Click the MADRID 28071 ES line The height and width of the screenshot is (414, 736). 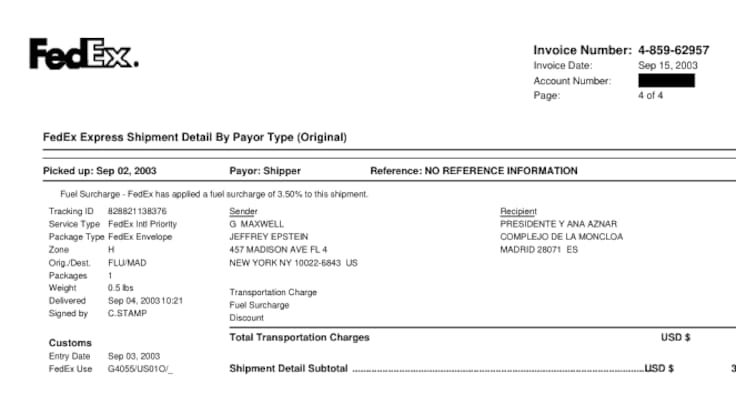[x=539, y=249]
